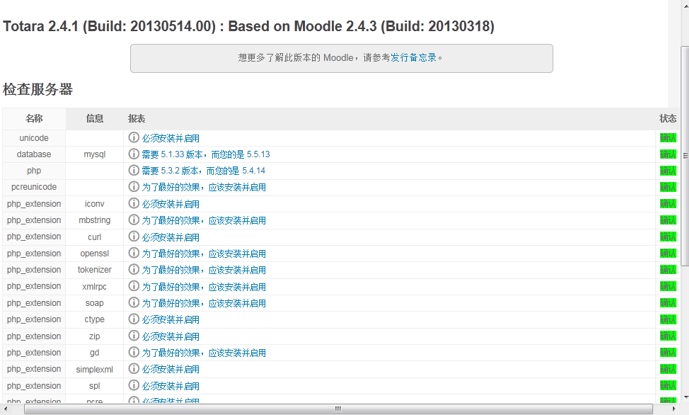The image size is (689, 415).
Task: Click the info icon in the spl row
Action: point(134,386)
